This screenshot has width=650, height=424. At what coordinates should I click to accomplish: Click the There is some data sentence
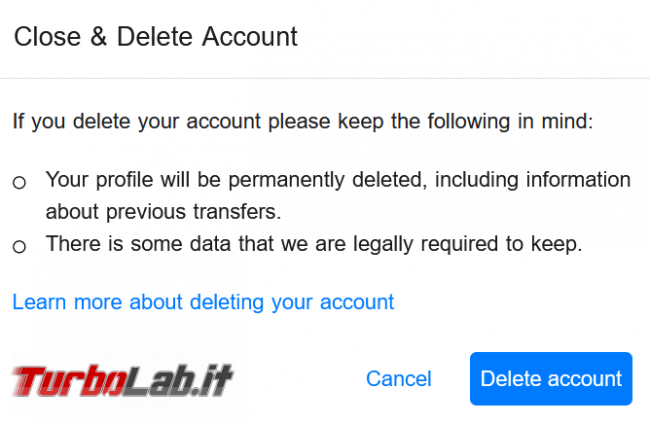(x=314, y=244)
